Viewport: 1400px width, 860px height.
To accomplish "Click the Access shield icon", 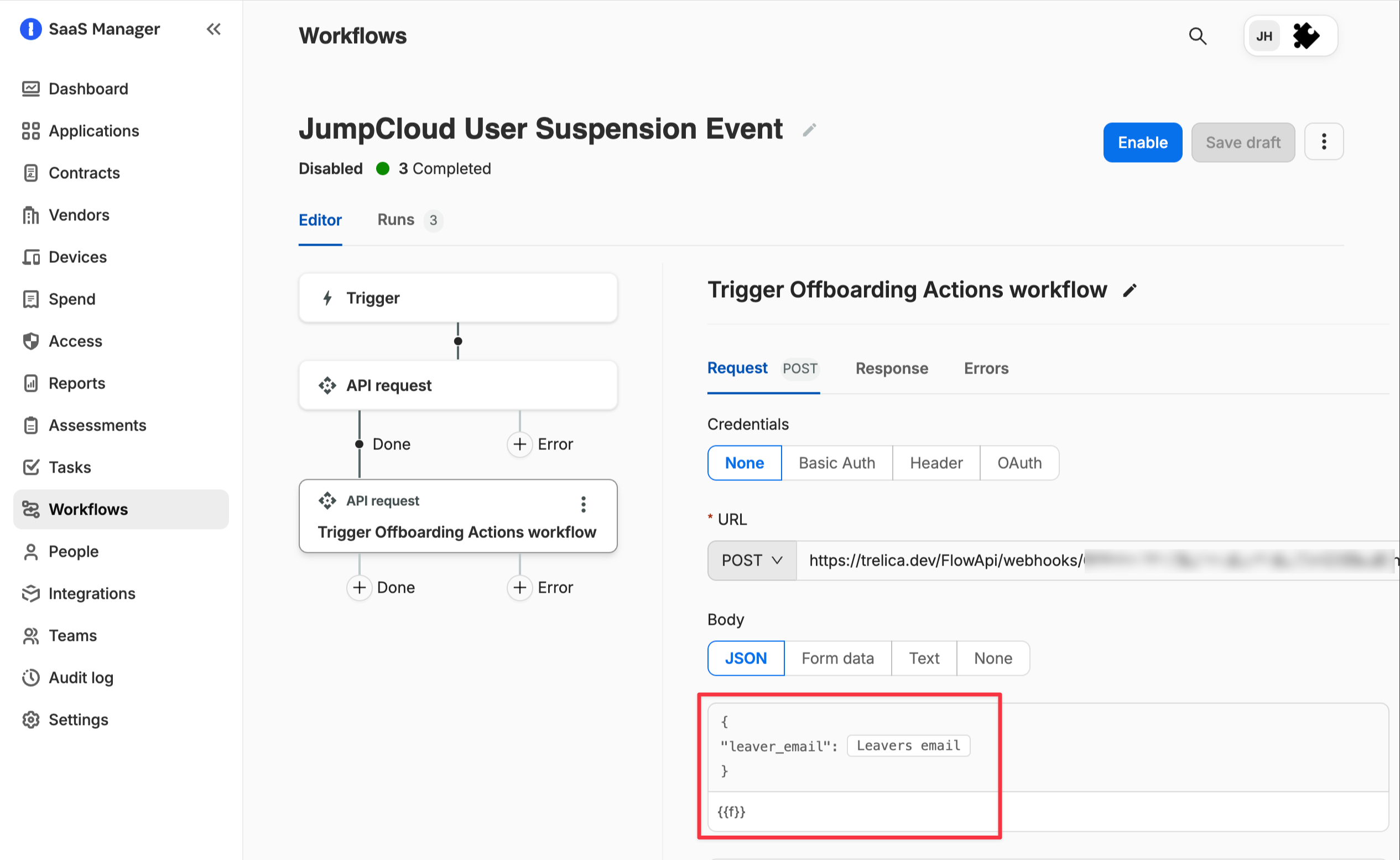I will click(30, 341).
